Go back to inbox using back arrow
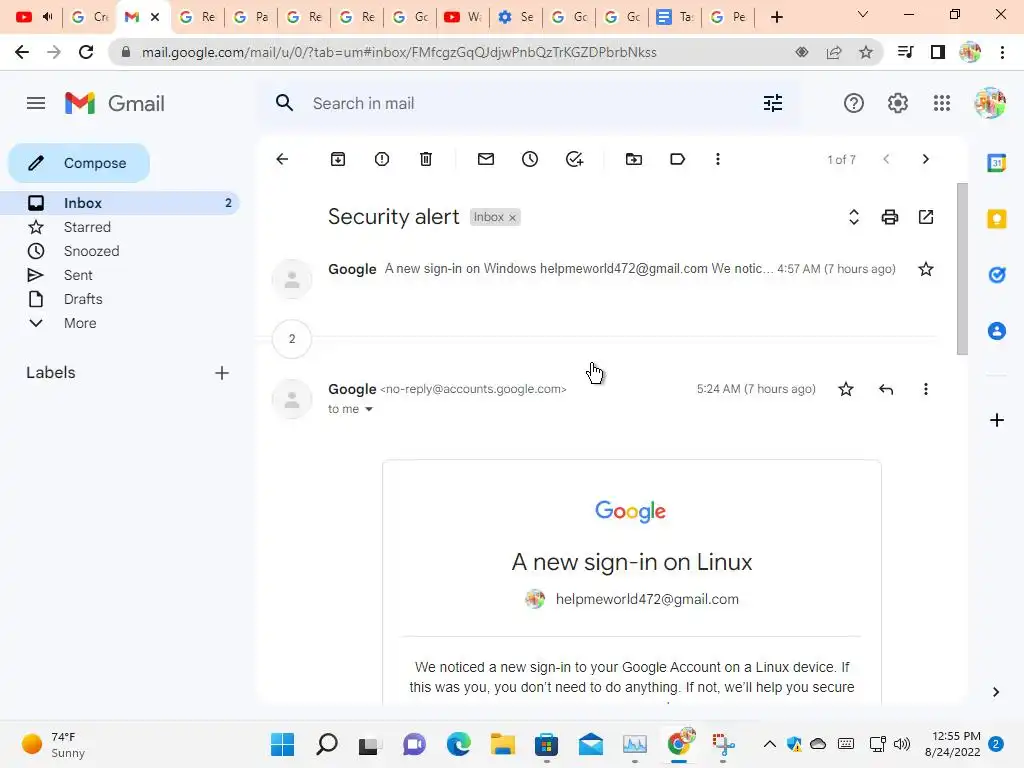 click(282, 159)
